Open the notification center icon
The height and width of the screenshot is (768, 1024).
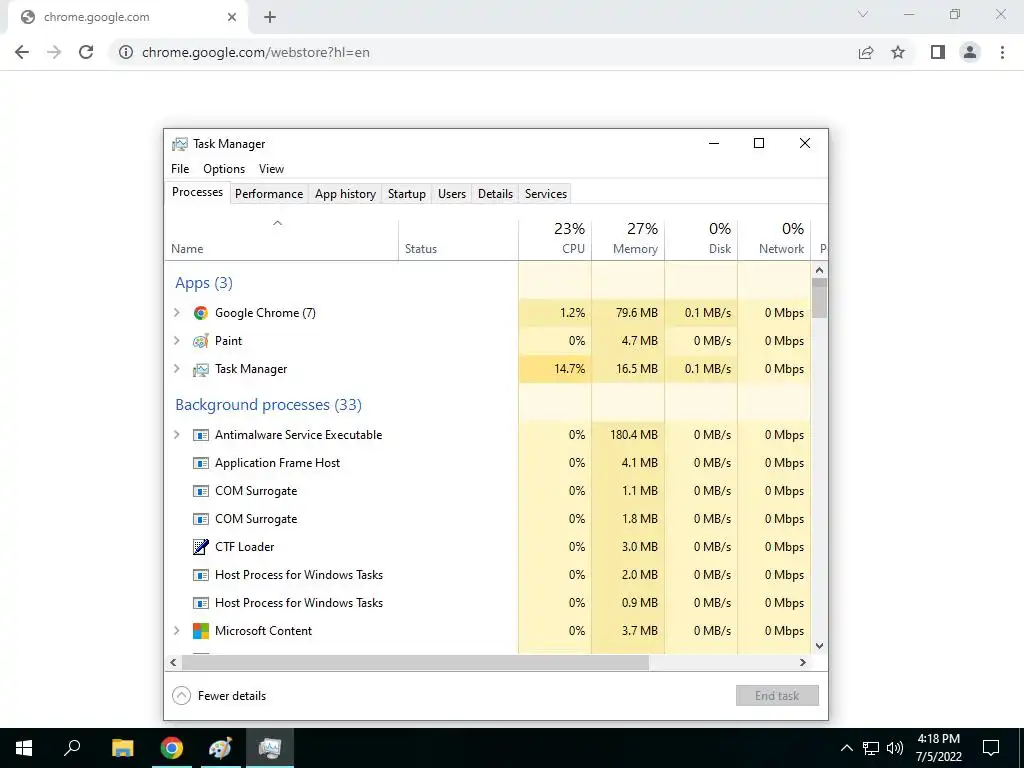[991, 748]
